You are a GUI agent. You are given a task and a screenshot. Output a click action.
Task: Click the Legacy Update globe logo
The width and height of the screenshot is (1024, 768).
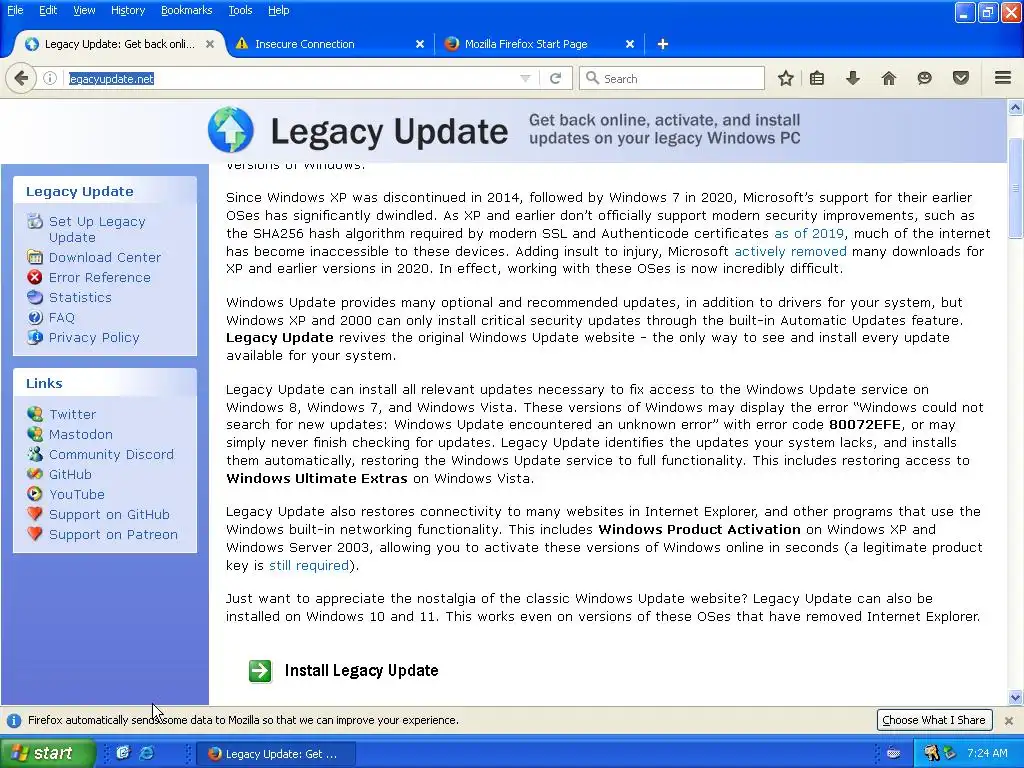[231, 129]
